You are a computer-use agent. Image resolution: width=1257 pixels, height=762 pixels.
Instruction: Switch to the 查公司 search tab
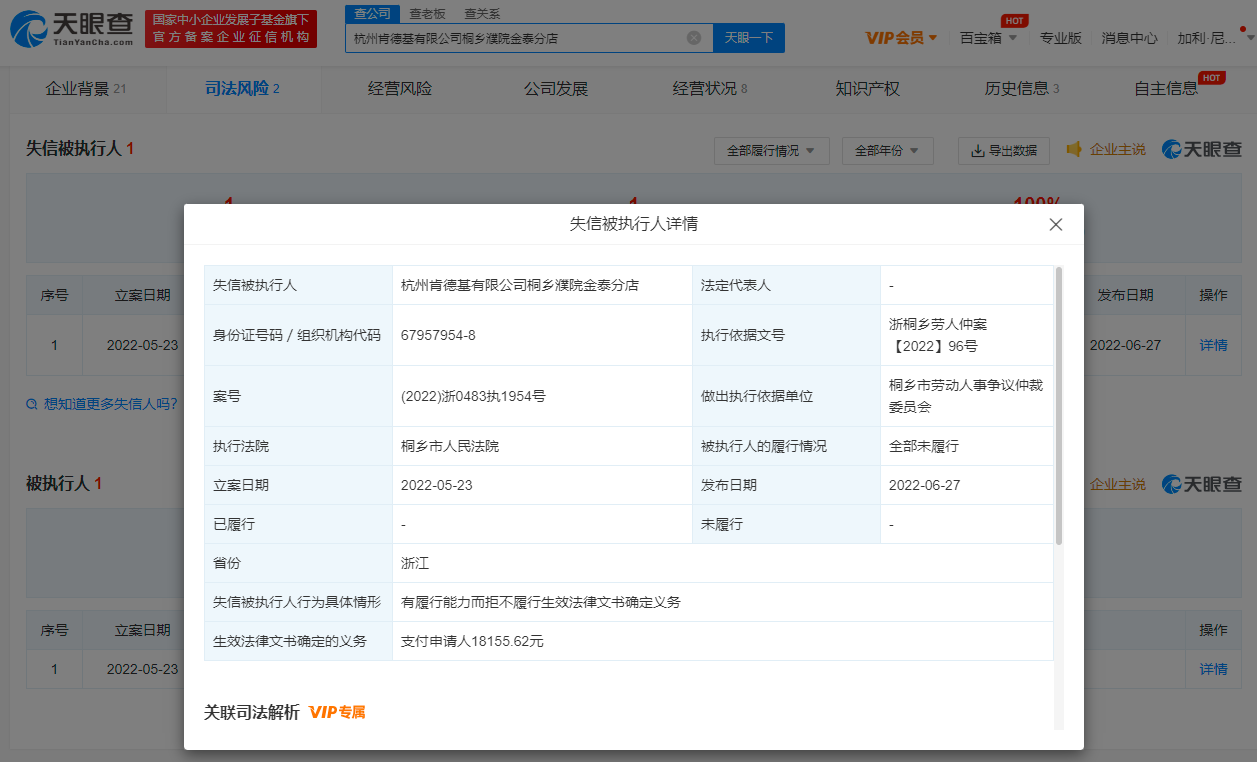372,13
